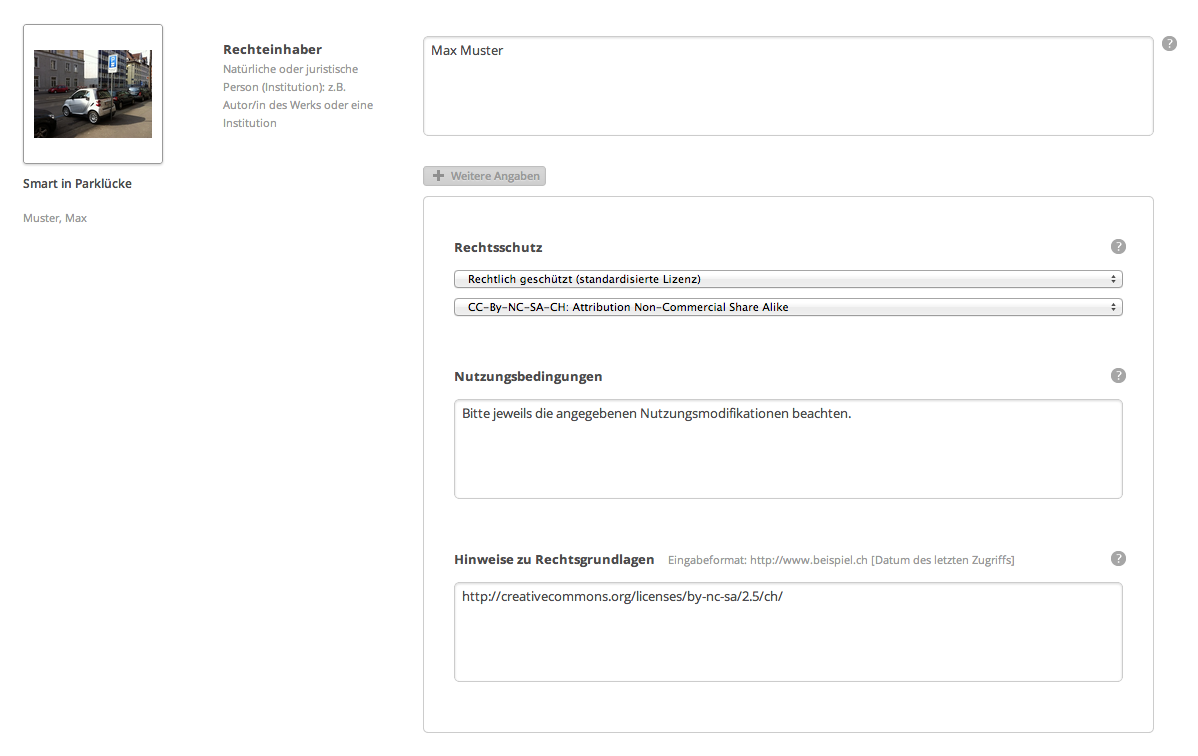Image resolution: width=1198 pixels, height=756 pixels.
Task: Click the 'Hinweise zu Rechtsgrundlagen' heading
Action: click(554, 560)
